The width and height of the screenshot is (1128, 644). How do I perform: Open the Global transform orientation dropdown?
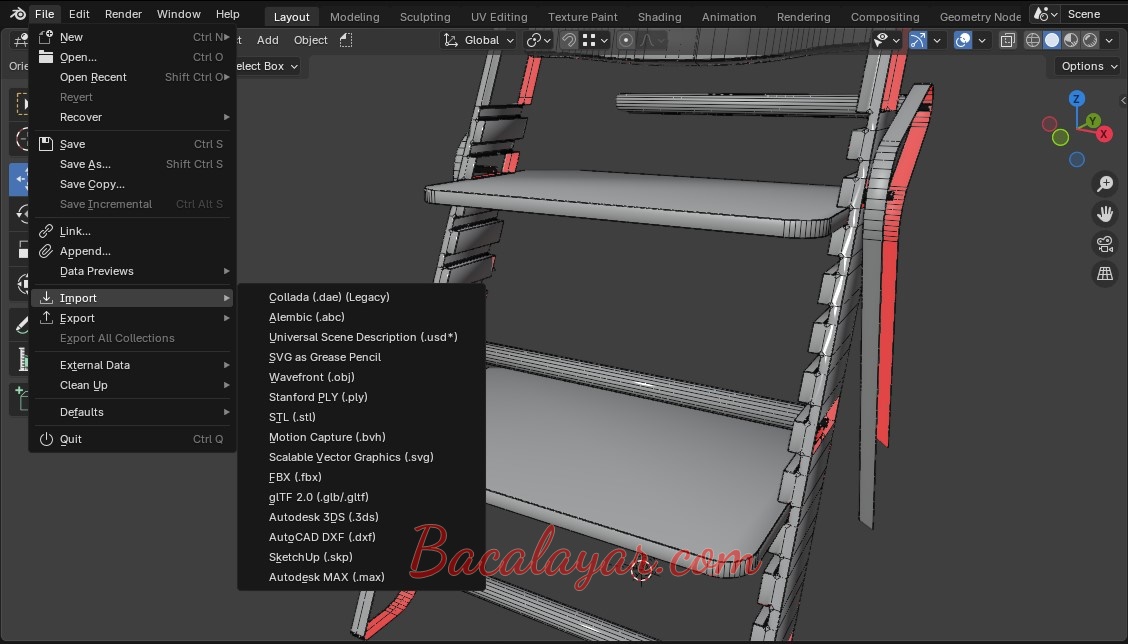click(480, 40)
